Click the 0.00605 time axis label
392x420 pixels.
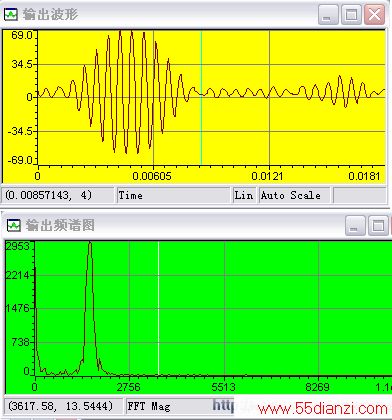[x=152, y=176]
